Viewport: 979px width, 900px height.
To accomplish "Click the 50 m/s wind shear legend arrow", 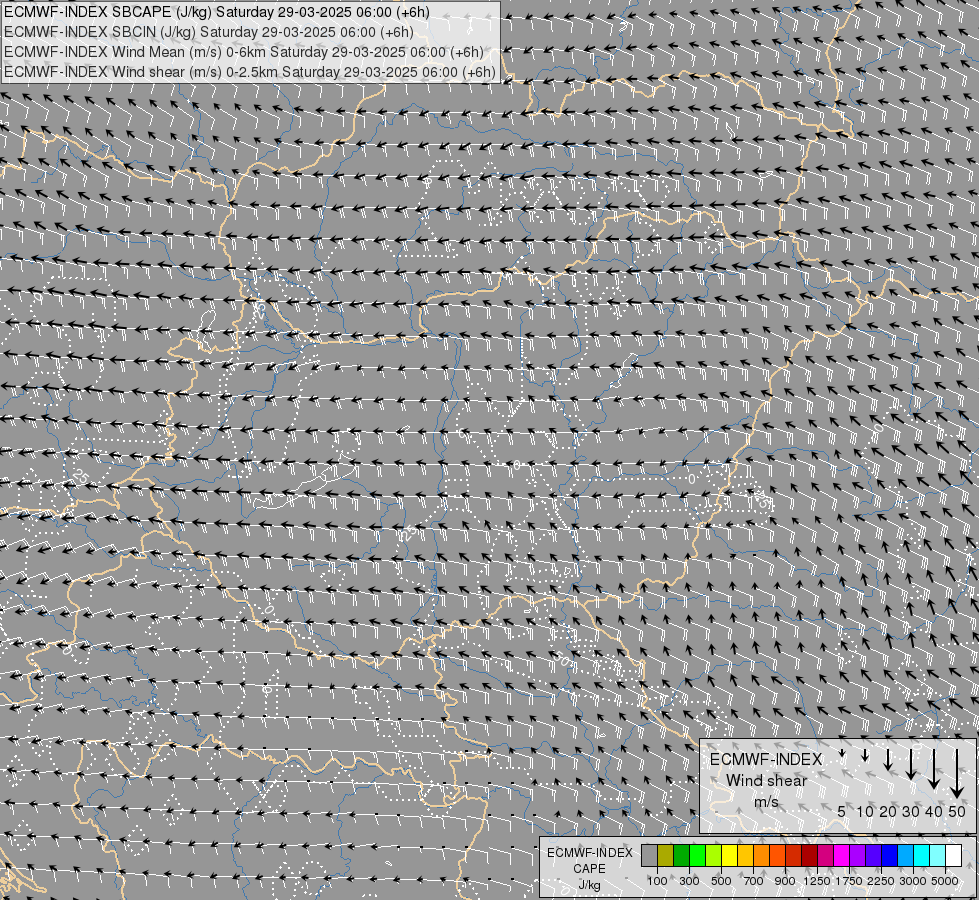I will point(957,773).
